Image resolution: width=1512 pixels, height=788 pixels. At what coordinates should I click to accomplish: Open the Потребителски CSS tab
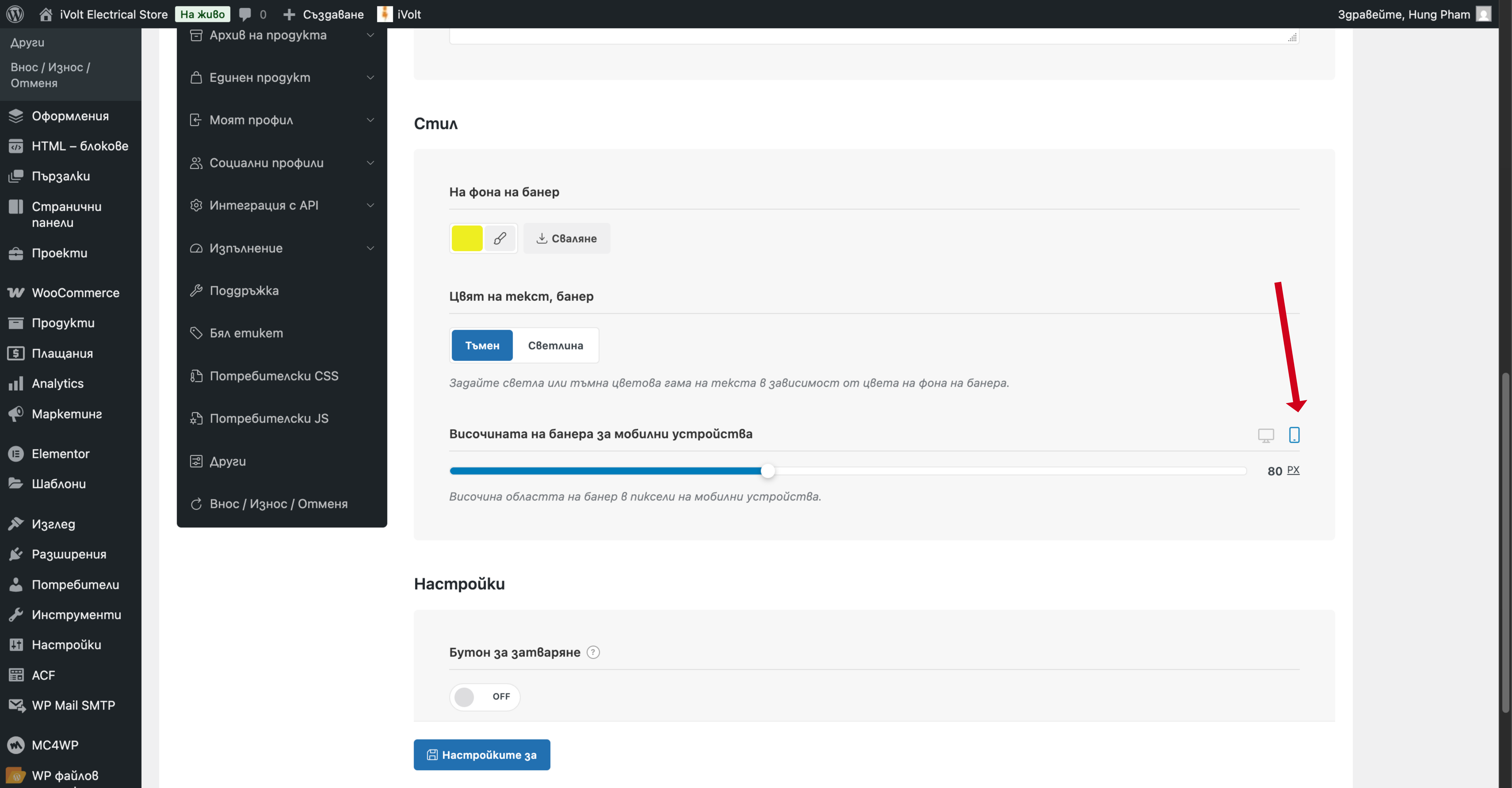click(282, 376)
